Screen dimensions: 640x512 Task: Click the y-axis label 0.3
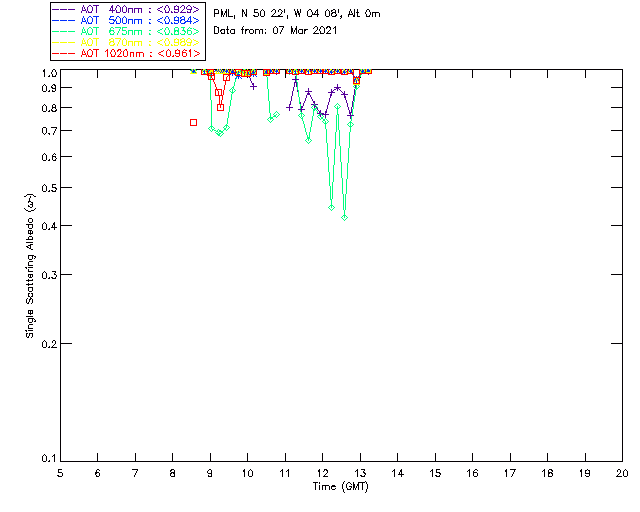point(49,275)
